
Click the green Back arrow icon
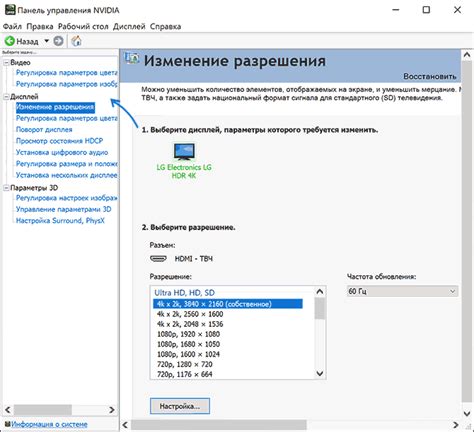(10, 41)
